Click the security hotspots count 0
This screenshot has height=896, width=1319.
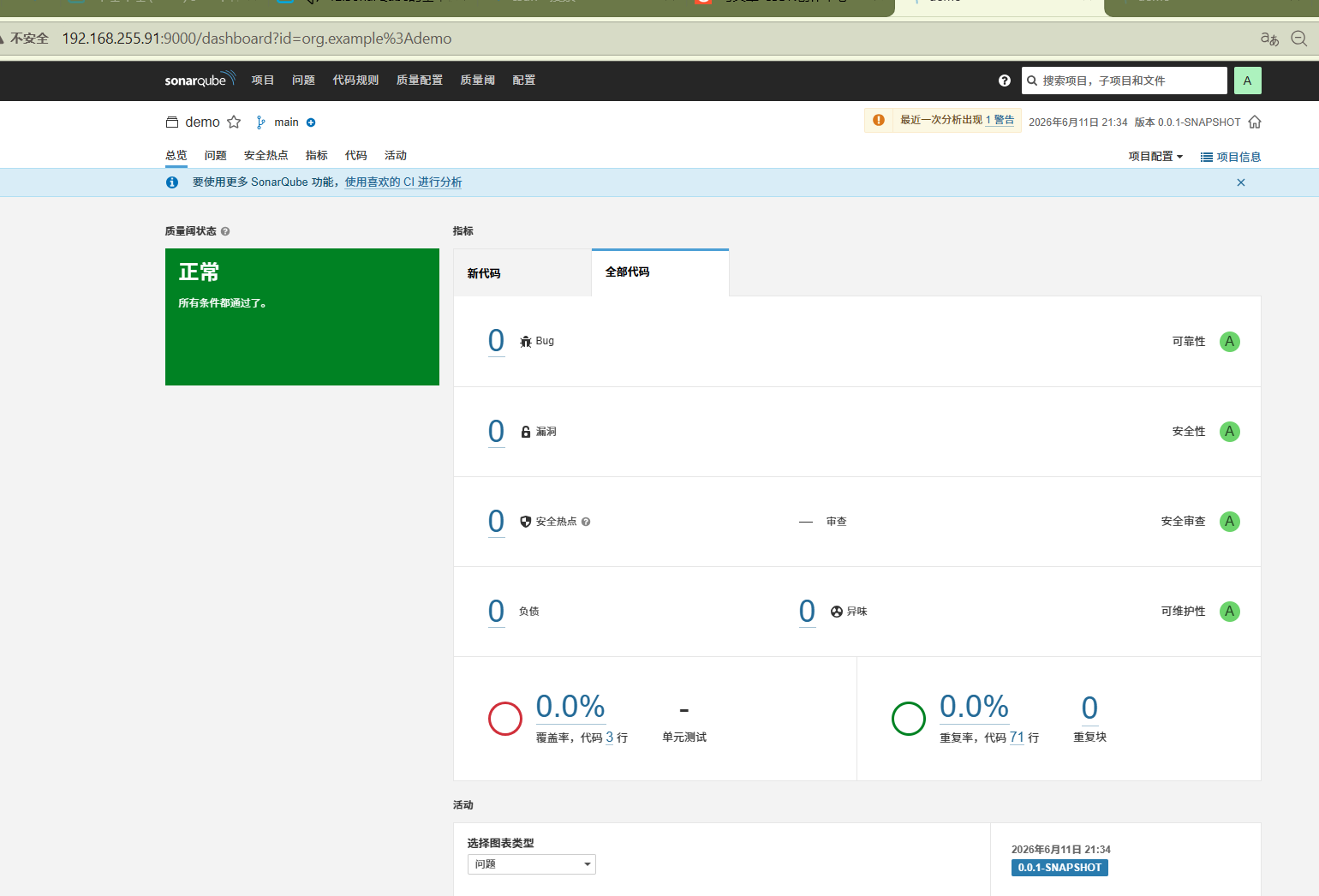click(496, 521)
